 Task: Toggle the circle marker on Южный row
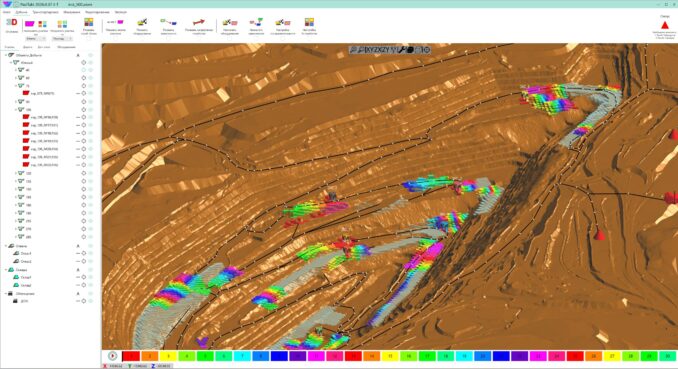pyautogui.click(x=83, y=63)
